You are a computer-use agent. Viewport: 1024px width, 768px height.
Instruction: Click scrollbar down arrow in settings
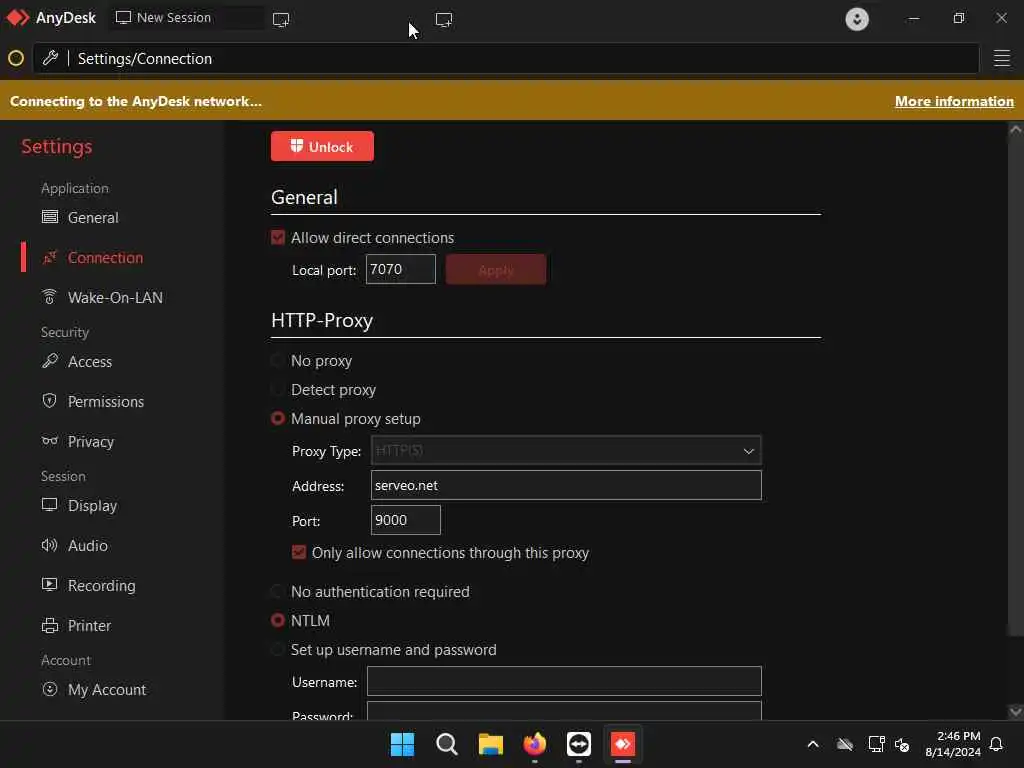coord(1016,711)
